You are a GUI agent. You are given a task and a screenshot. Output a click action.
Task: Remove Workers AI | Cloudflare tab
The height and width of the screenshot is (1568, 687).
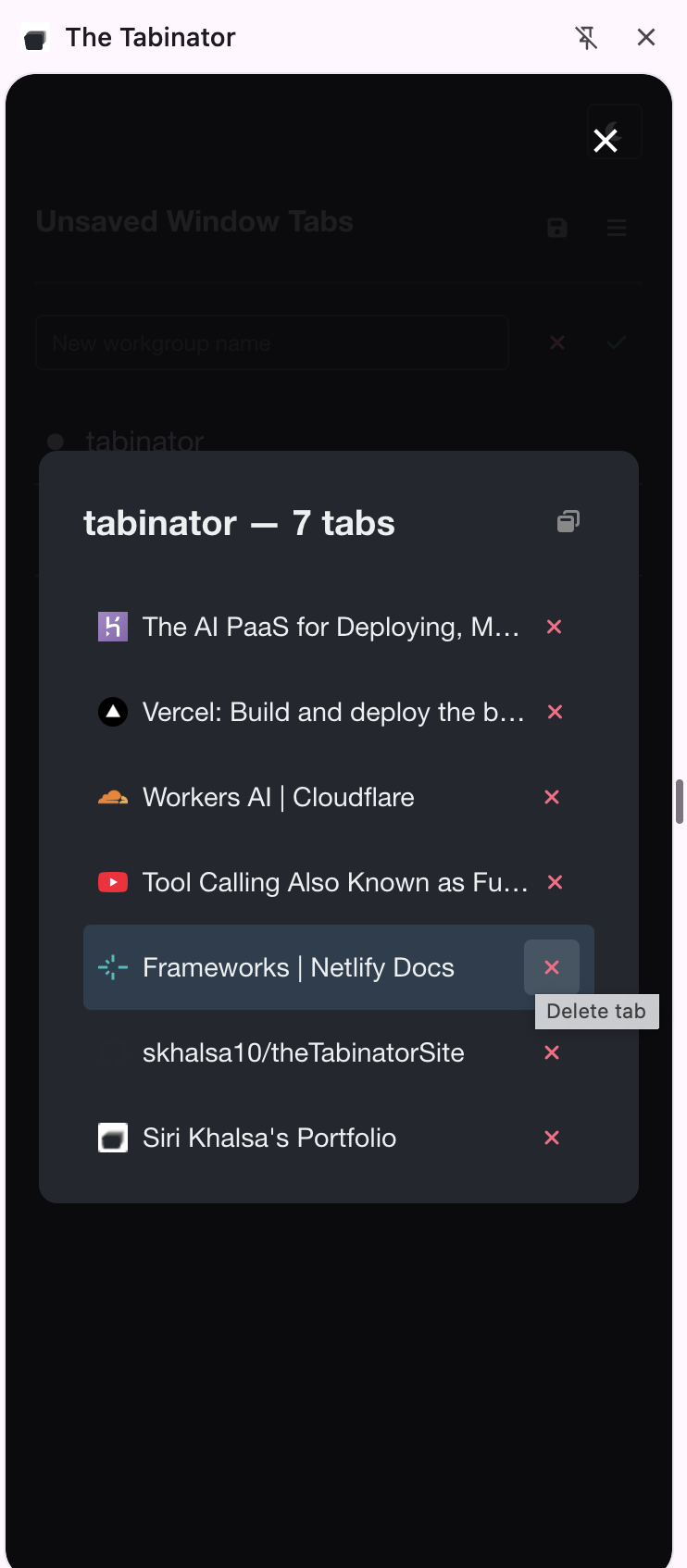[x=552, y=797]
